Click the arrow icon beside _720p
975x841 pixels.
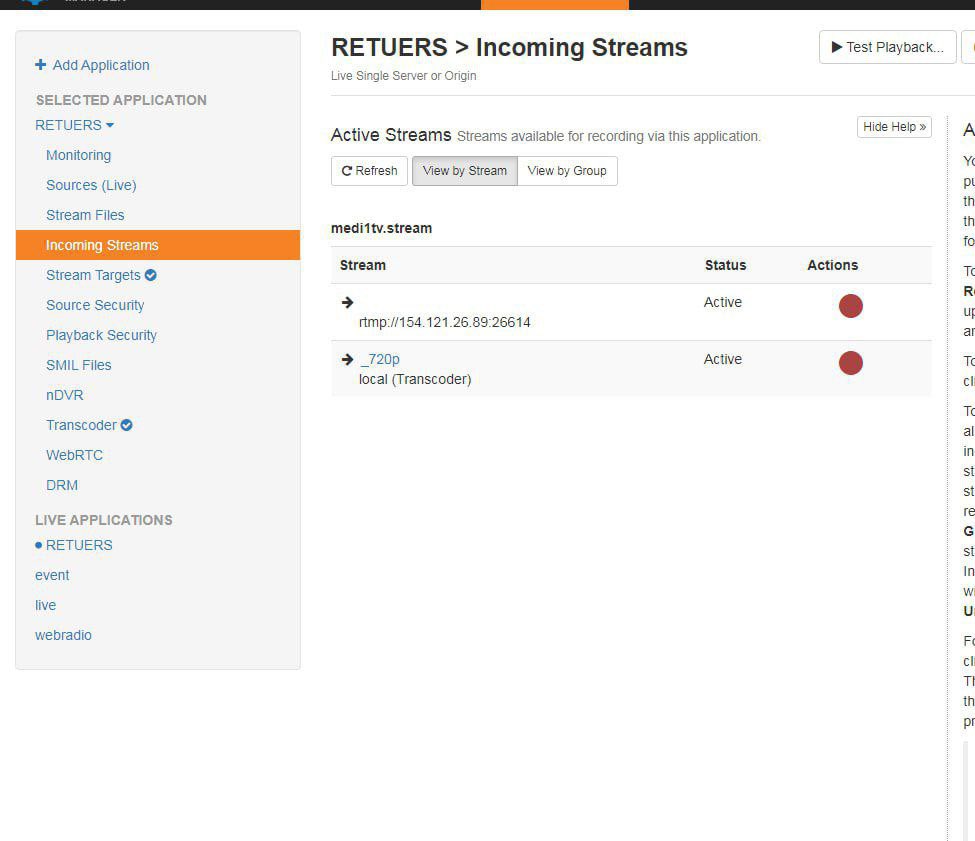pos(347,359)
